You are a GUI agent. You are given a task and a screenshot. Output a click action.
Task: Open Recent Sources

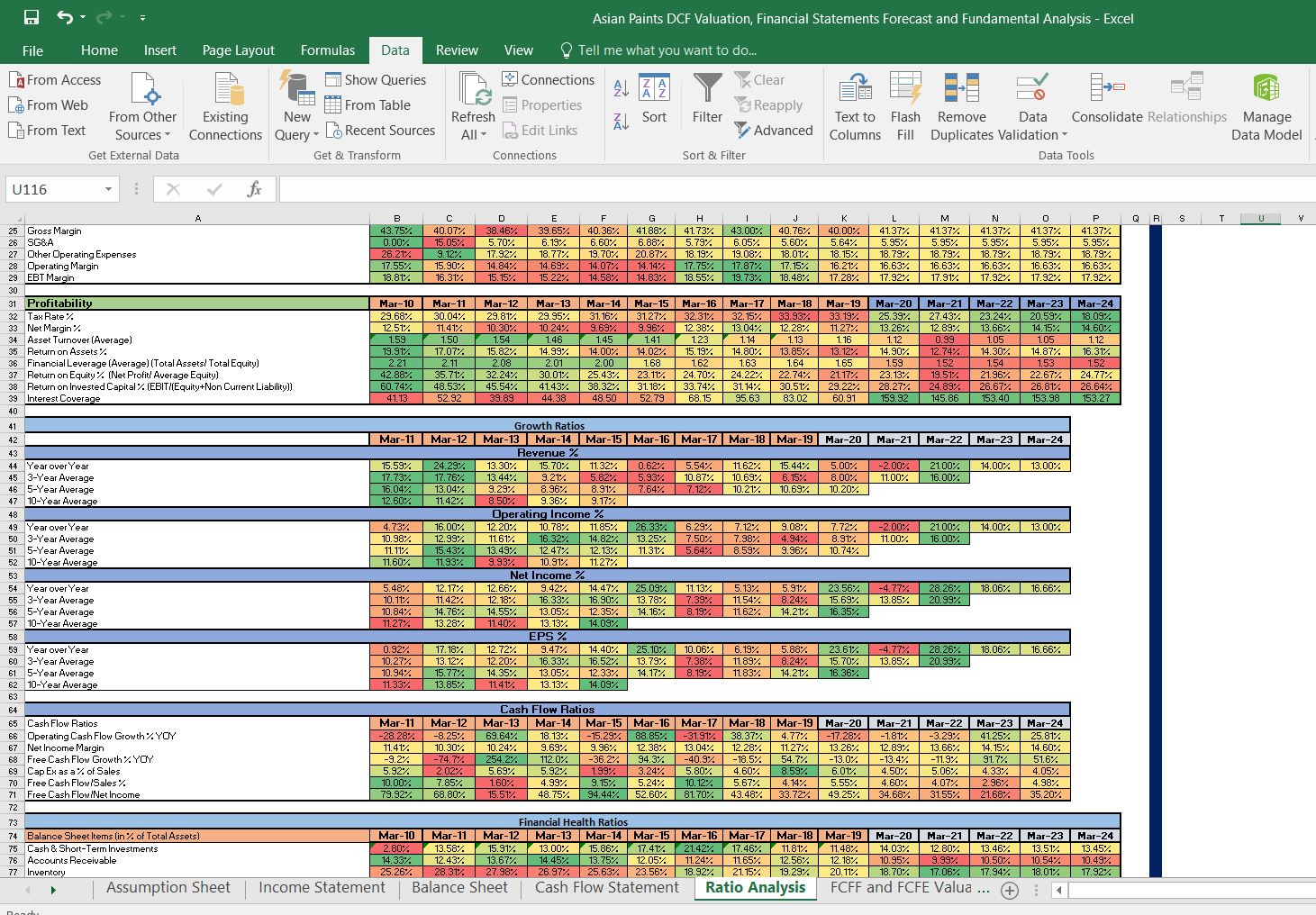(380, 131)
